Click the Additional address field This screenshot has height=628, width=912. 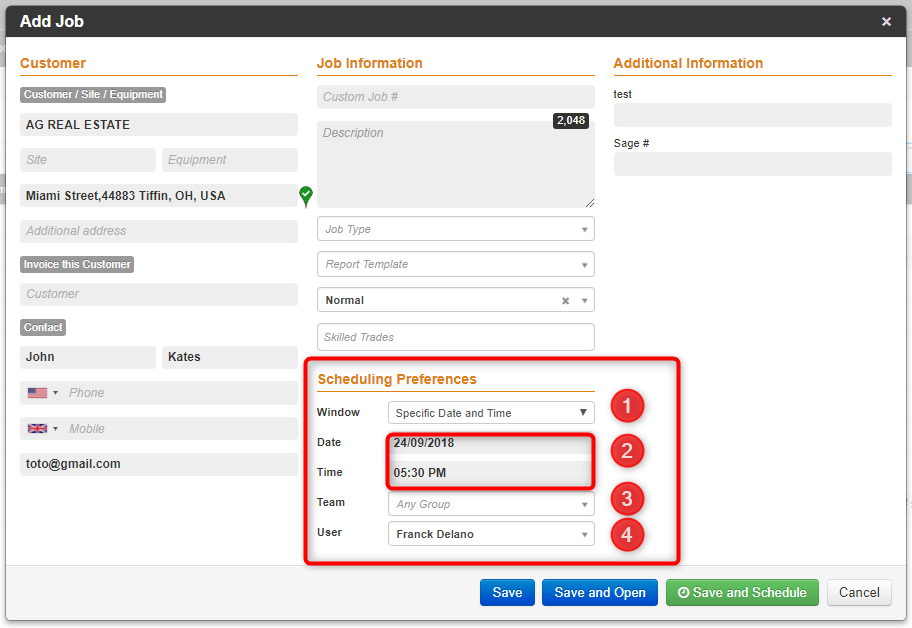pos(159,231)
